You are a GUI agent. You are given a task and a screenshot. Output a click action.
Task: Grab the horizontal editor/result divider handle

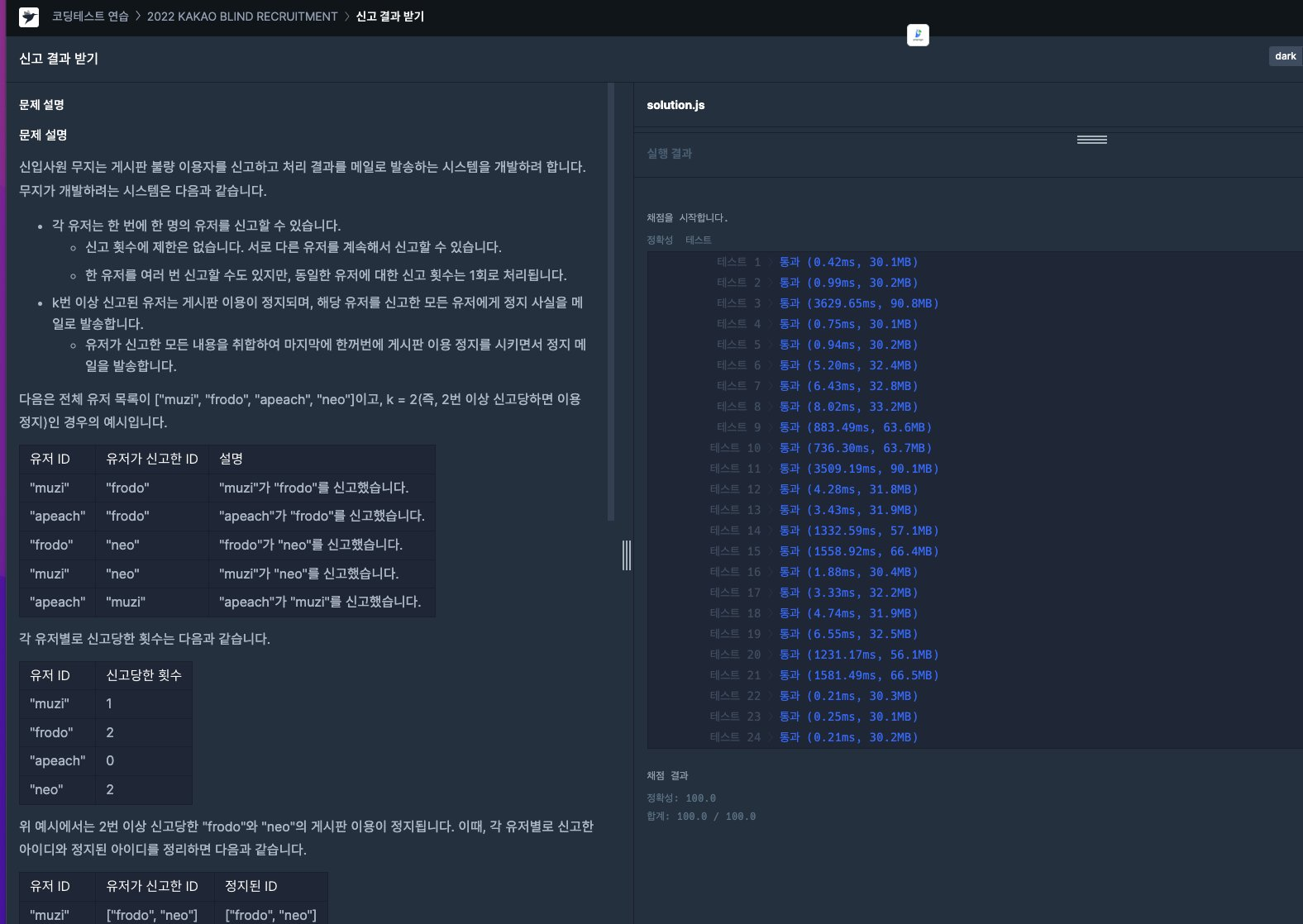click(1091, 140)
